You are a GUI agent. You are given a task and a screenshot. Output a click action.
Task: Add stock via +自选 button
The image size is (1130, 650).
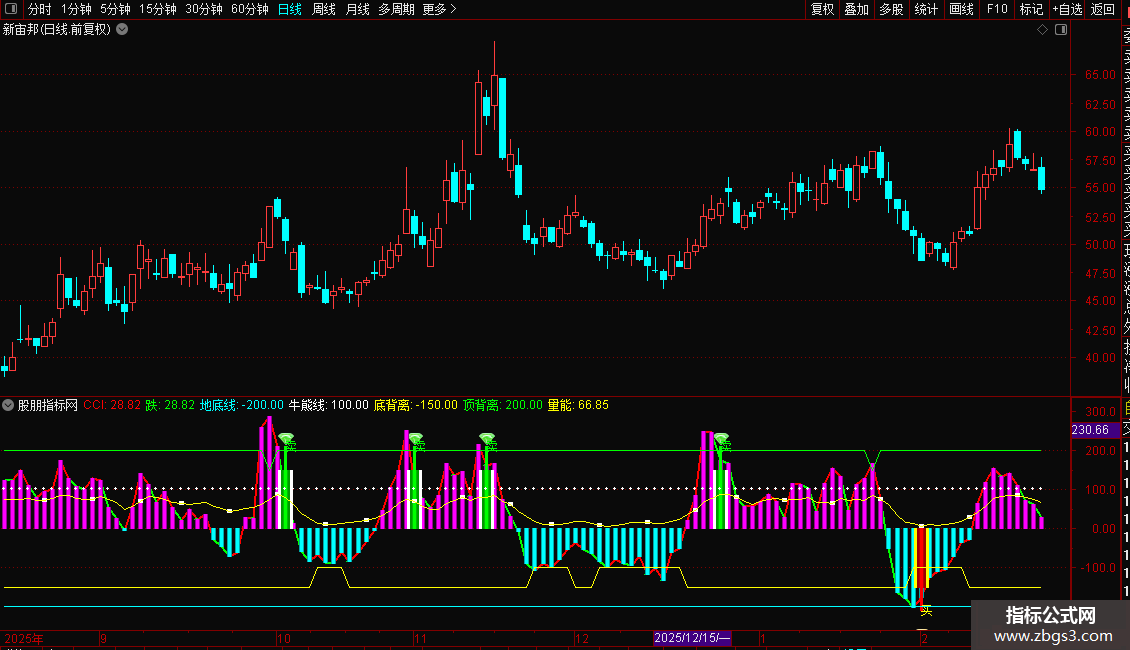click(1067, 9)
